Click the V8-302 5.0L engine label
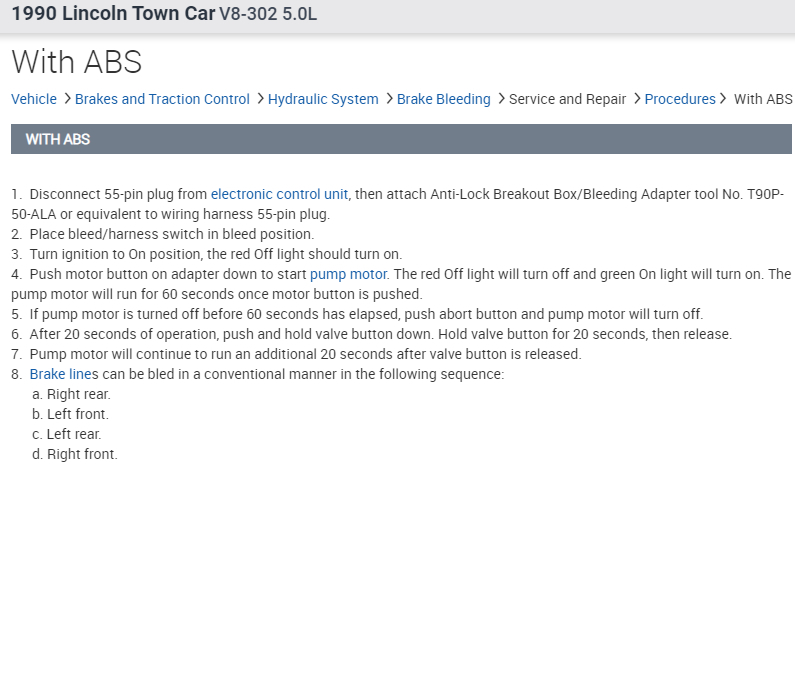Viewport: 795px width, 695px height. (268, 16)
